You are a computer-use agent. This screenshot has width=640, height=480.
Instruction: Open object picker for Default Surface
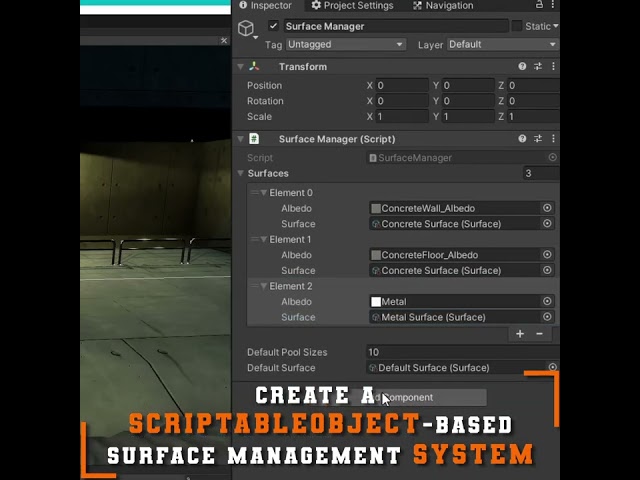(552, 367)
